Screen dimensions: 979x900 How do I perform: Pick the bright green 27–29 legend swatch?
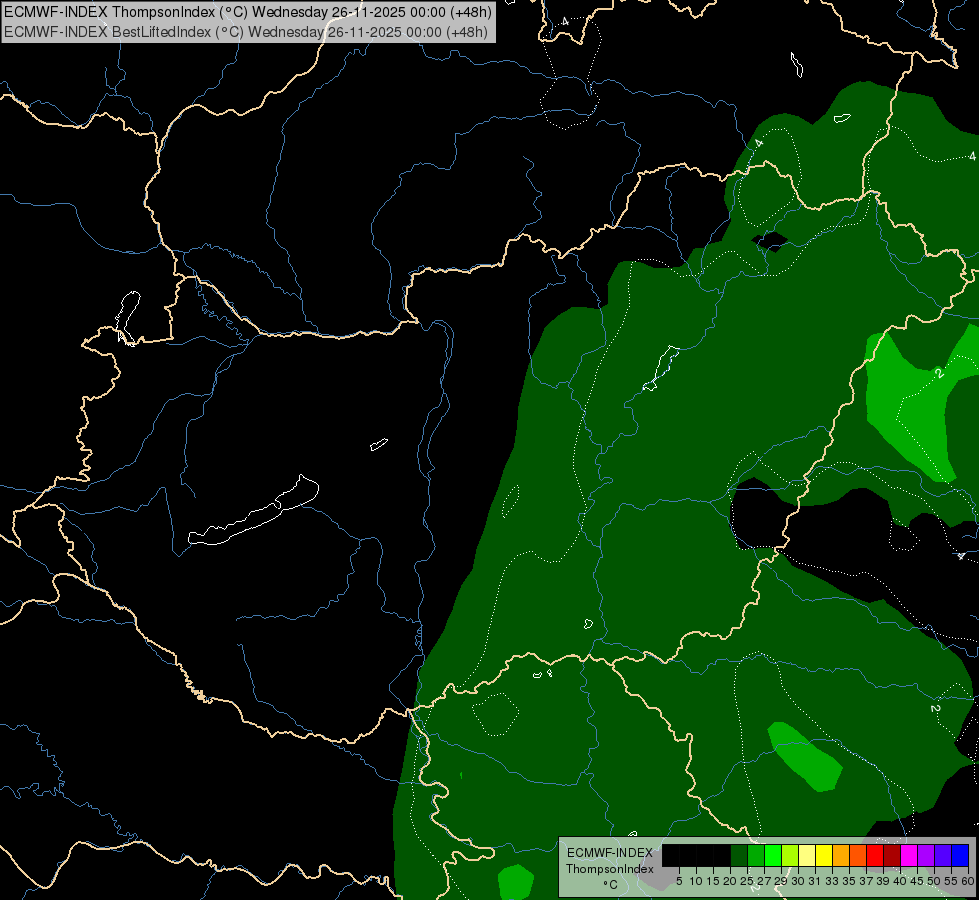[773, 855]
